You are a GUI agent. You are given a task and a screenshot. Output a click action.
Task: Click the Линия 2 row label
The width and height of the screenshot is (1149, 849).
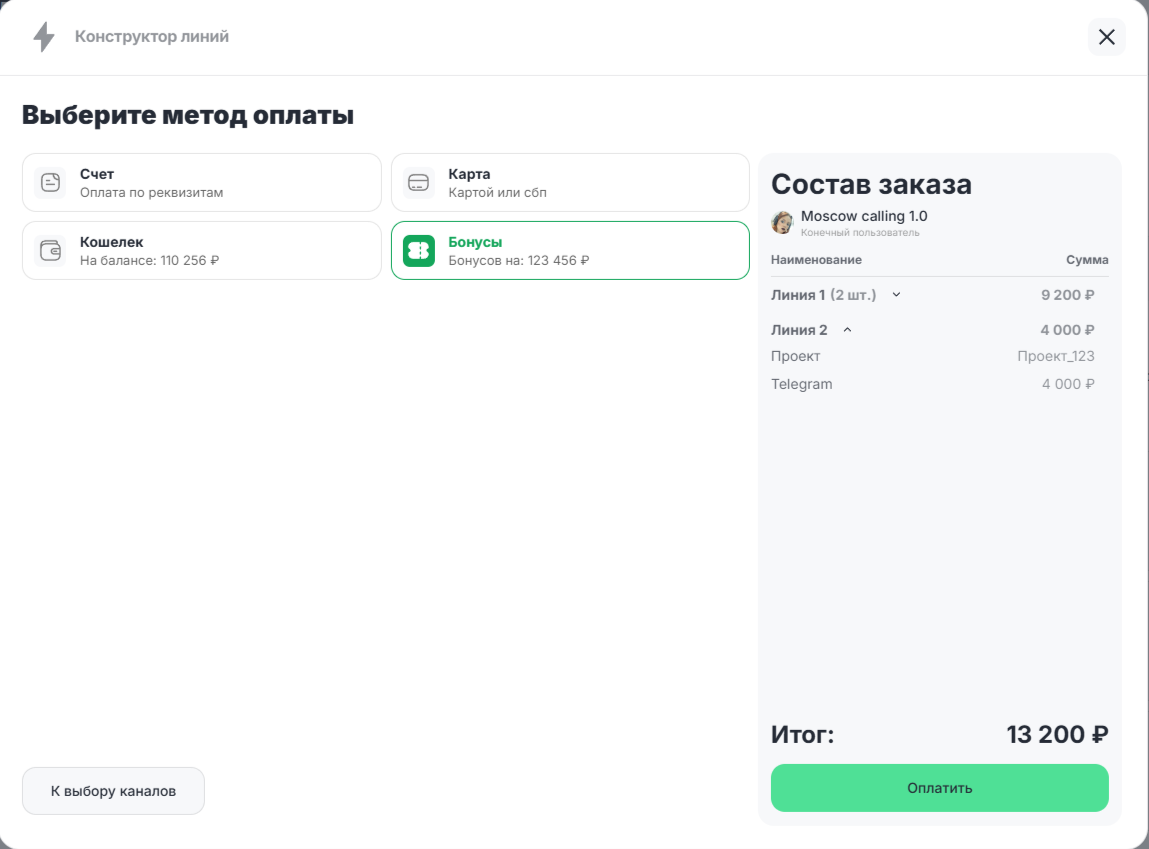(x=799, y=330)
